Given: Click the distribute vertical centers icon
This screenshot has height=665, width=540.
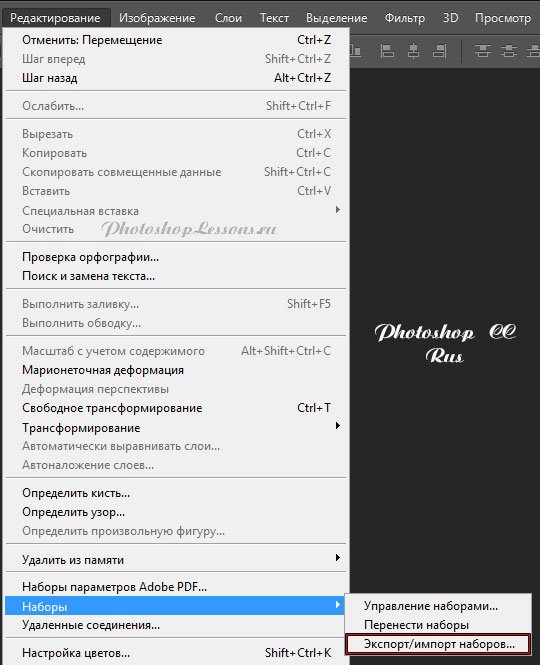Looking at the screenshot, I should (x=509, y=51).
